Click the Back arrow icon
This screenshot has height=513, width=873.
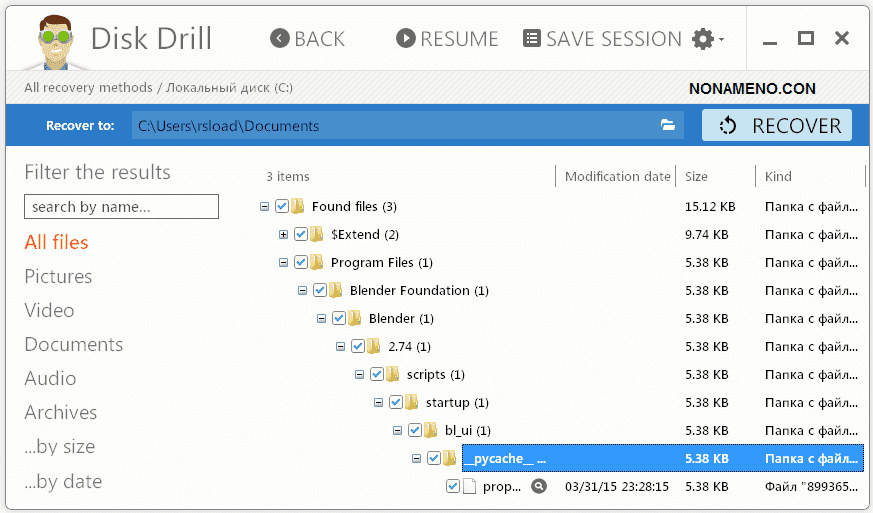click(279, 39)
